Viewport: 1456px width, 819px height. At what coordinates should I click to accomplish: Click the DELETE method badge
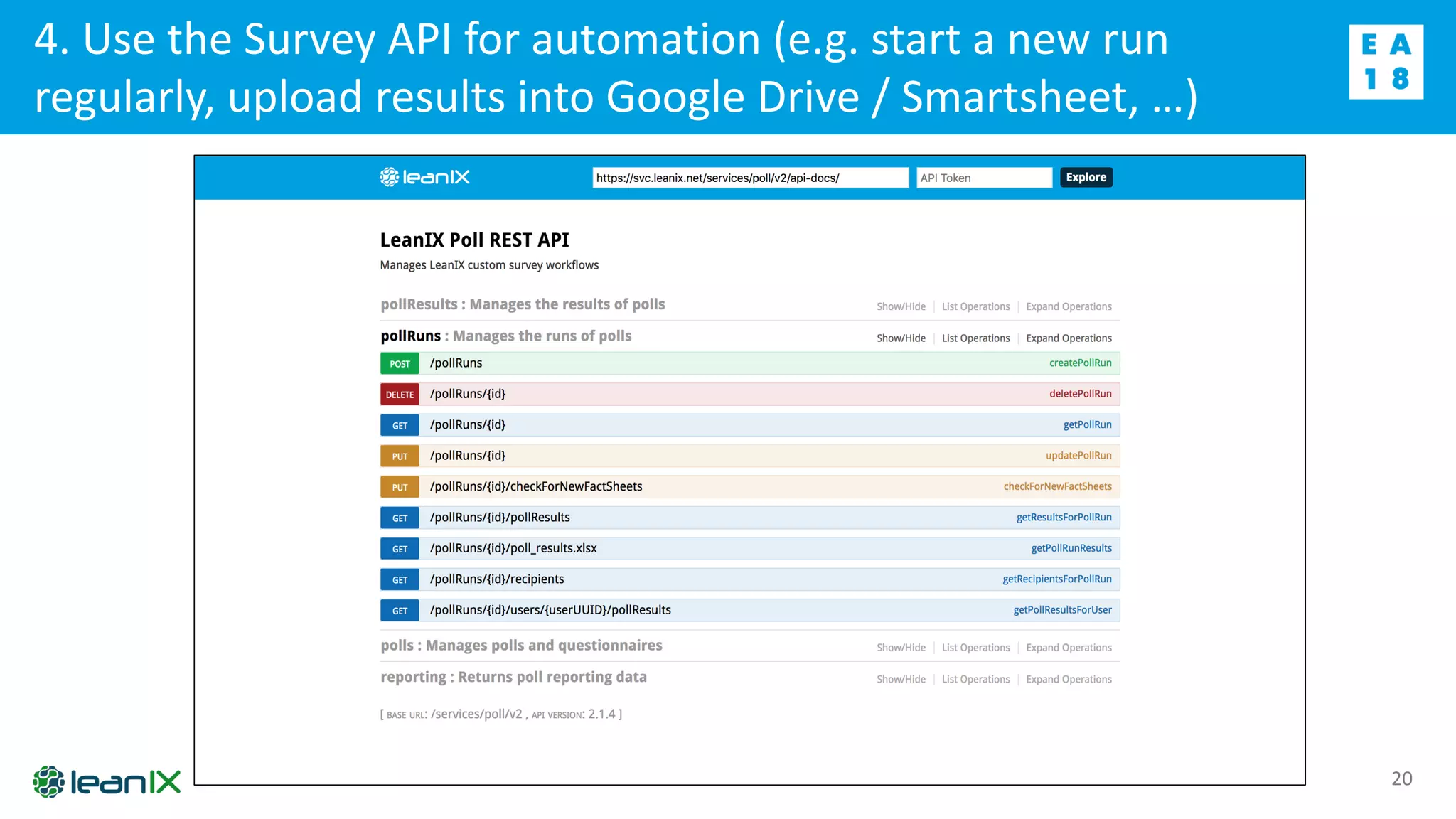click(x=400, y=395)
